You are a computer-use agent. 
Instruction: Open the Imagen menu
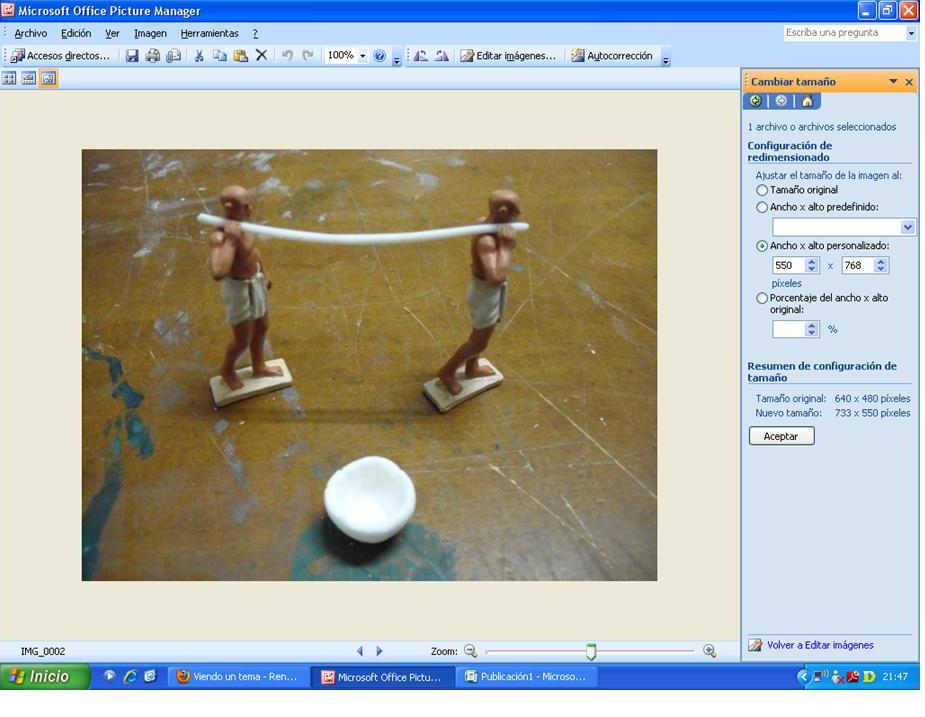150,33
